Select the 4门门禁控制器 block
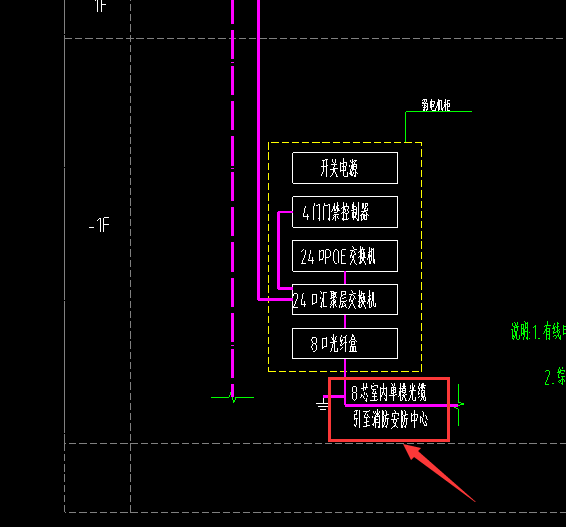The height and width of the screenshot is (527, 566). click(x=345, y=212)
